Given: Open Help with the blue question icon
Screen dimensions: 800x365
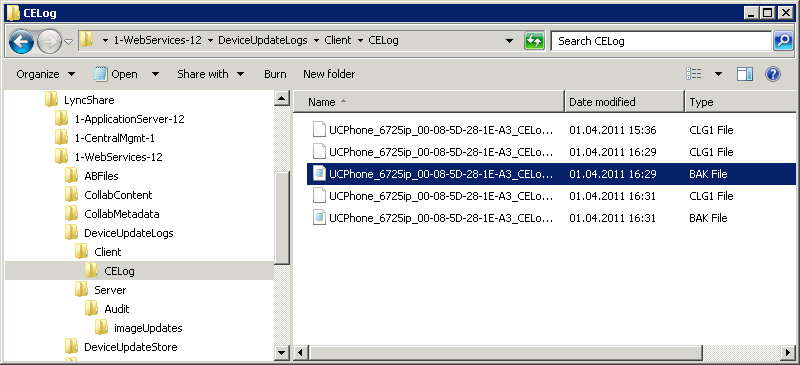Looking at the screenshot, I should [772, 75].
